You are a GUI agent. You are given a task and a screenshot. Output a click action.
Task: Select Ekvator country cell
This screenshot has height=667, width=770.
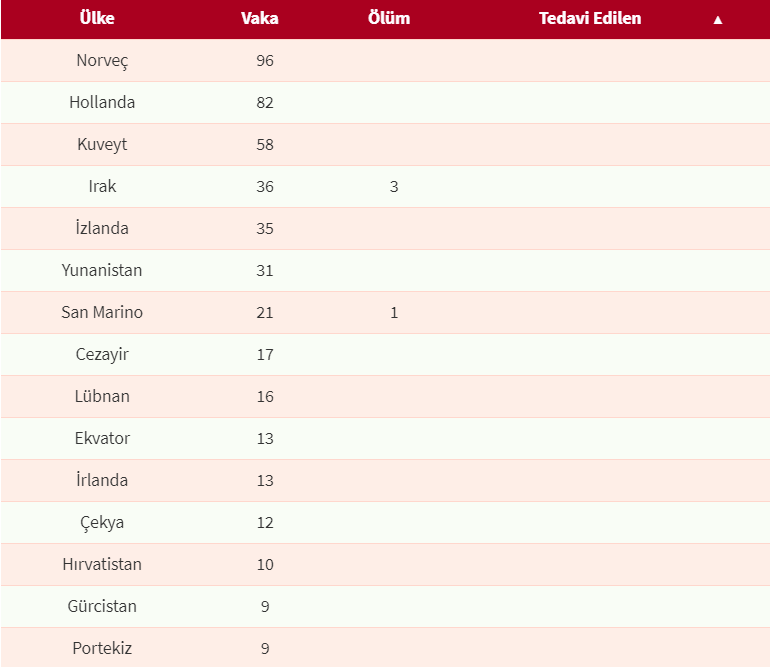click(x=102, y=439)
